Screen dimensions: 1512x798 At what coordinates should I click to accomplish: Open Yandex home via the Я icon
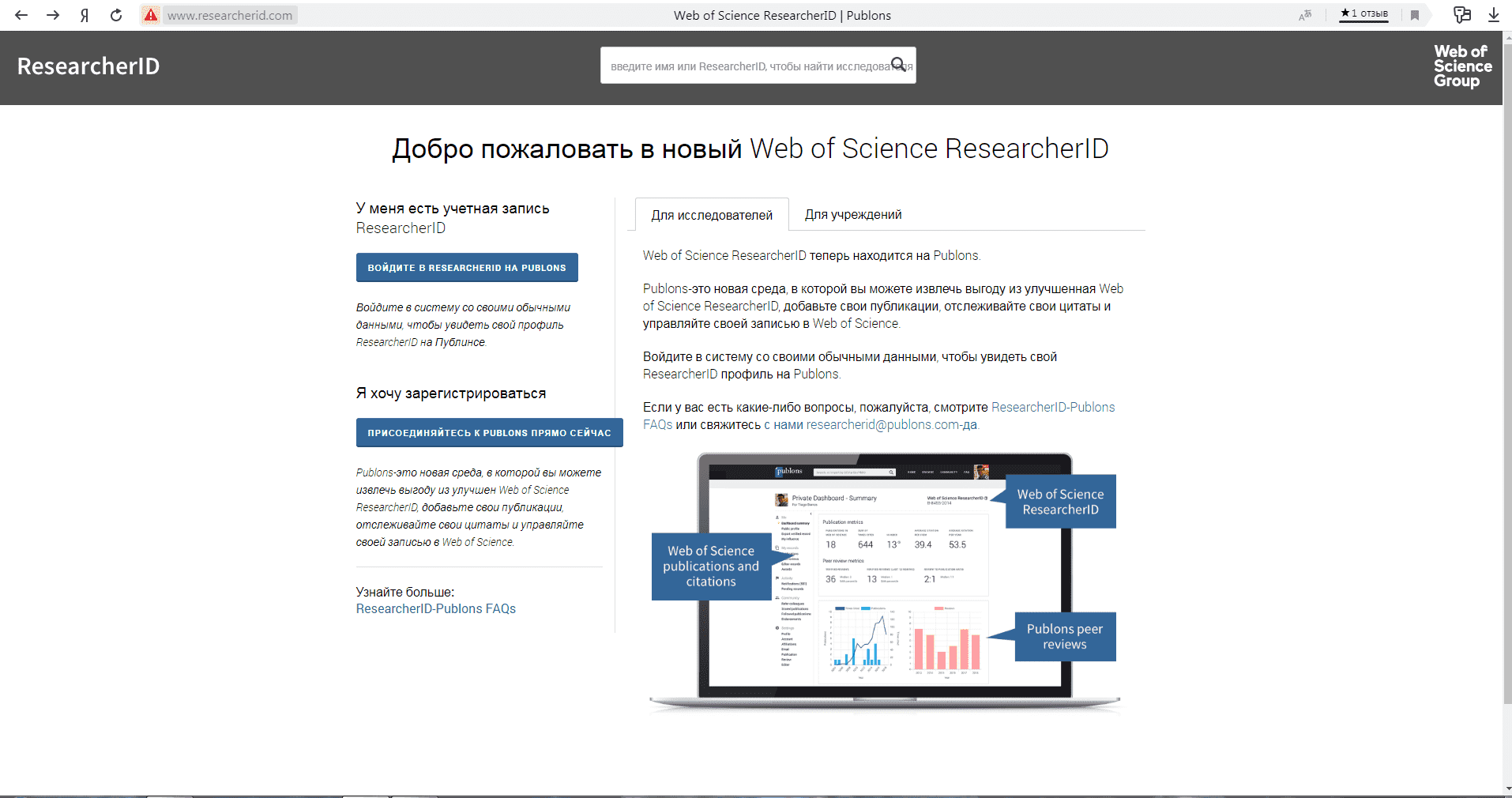point(84,14)
